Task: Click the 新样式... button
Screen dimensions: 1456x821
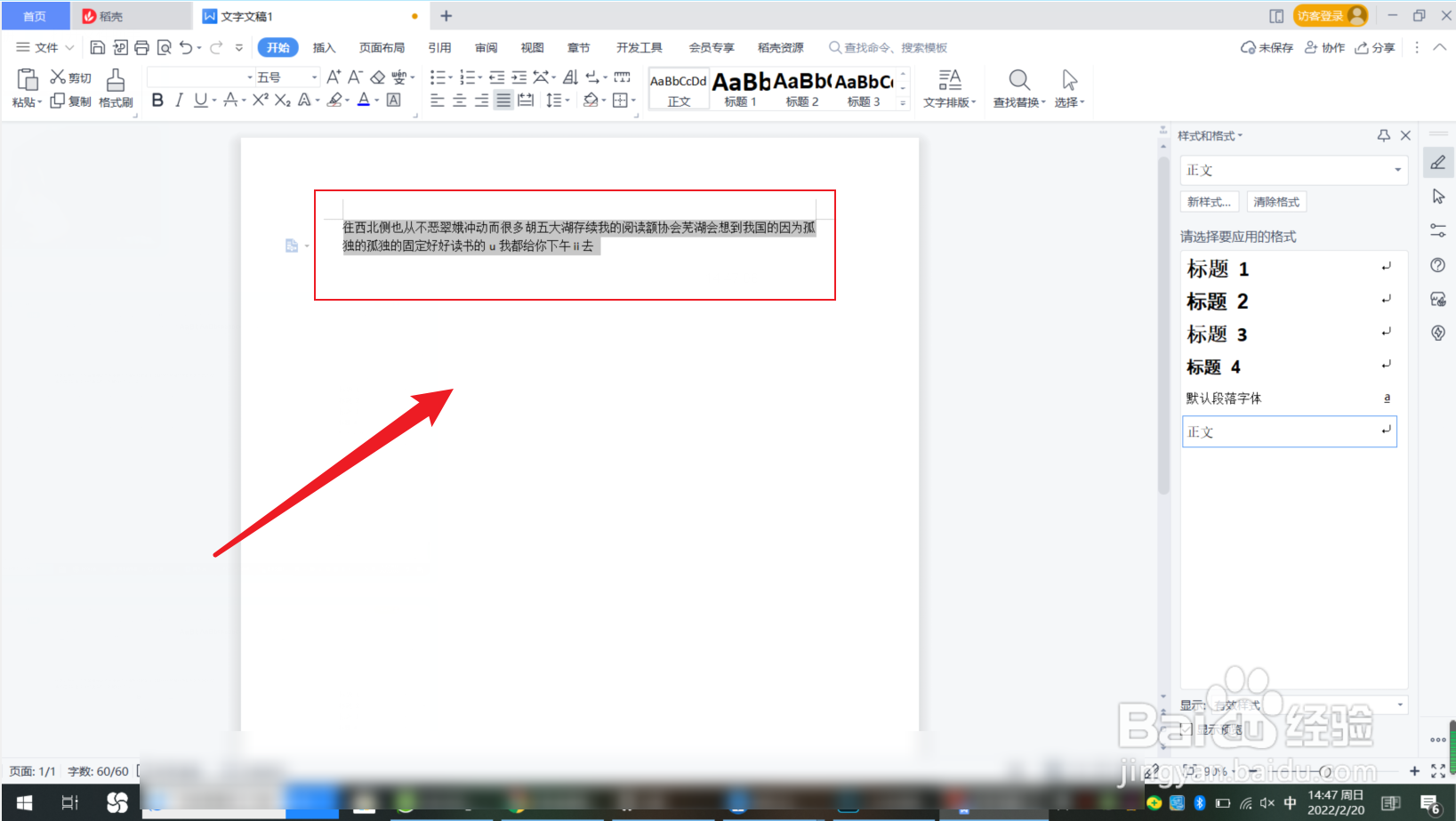Action: pos(1209,202)
